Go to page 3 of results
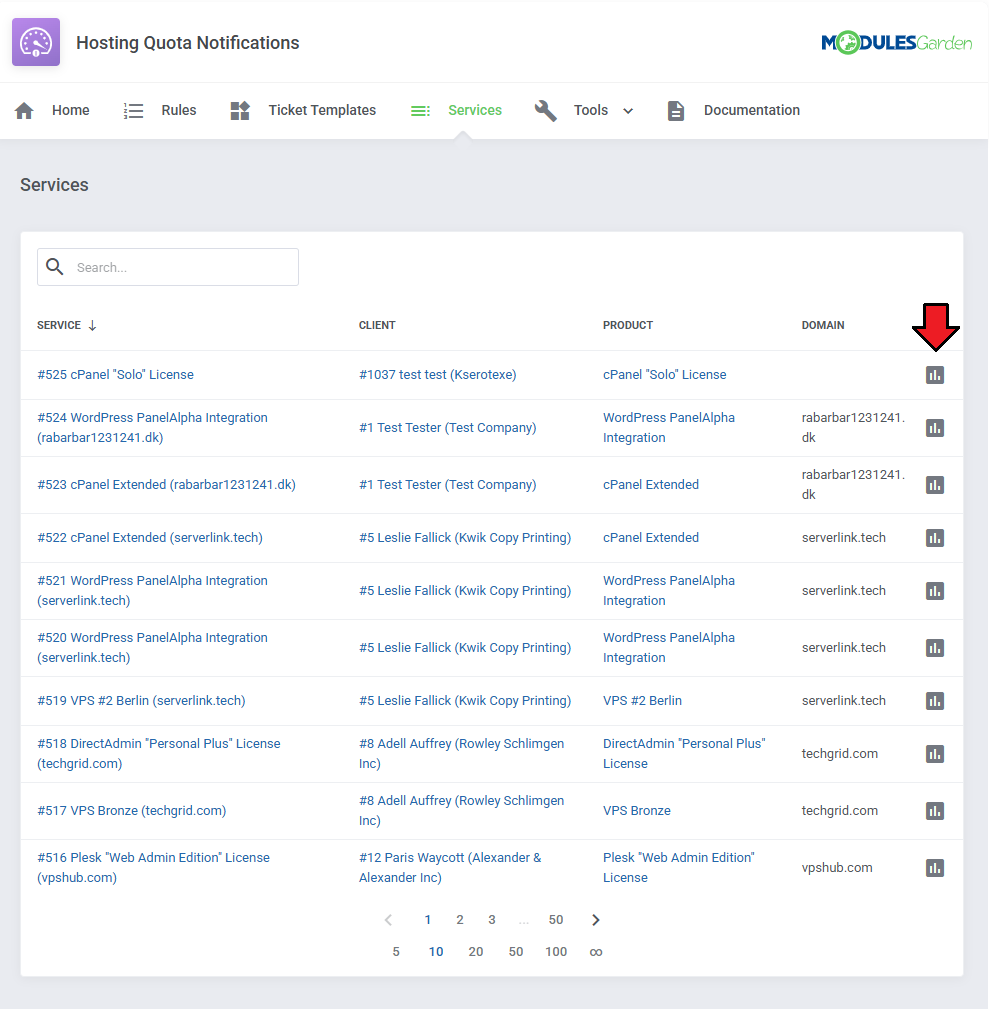This screenshot has width=989, height=1009. pyautogui.click(x=492, y=920)
